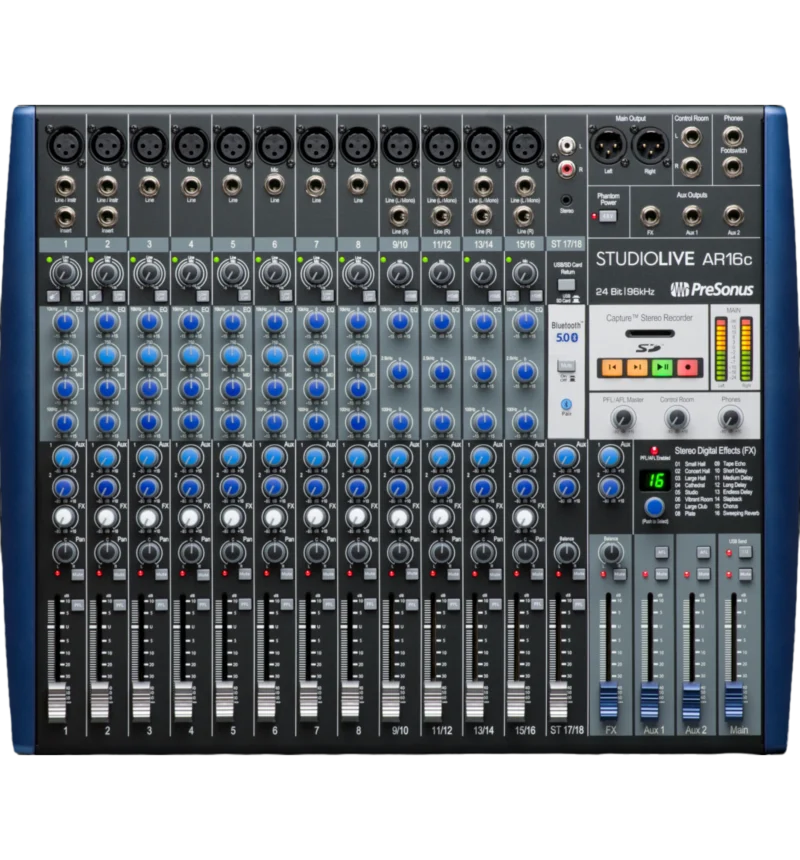Click the FX aux output jack
Viewport: 800px width, 860px height.
[650, 216]
